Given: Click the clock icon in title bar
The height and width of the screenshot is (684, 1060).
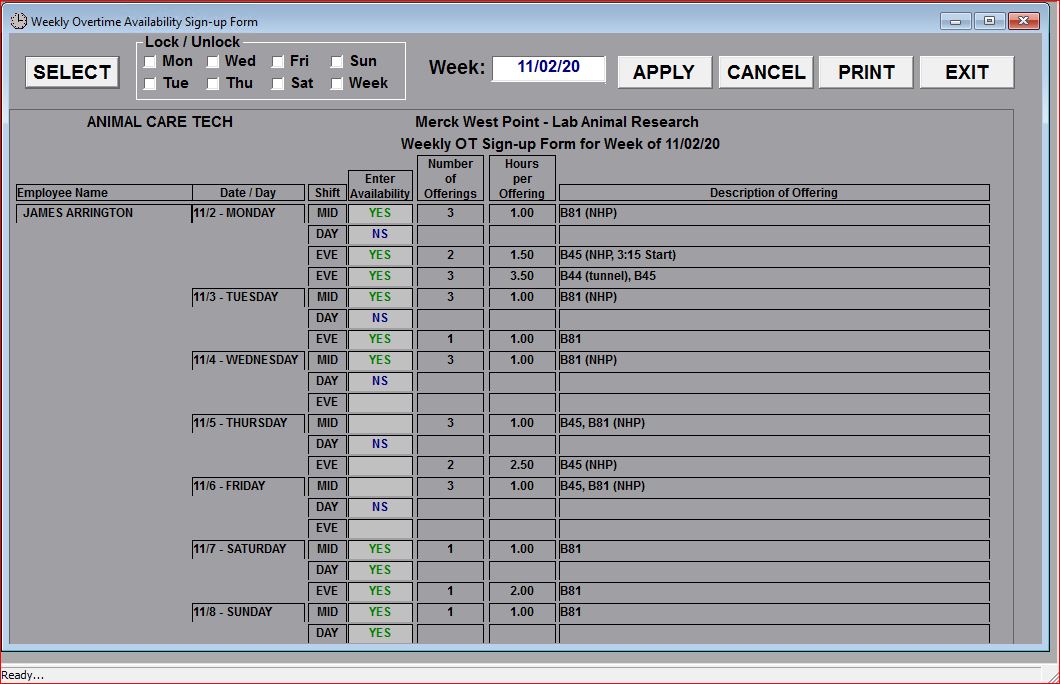Looking at the screenshot, I should (18, 21).
